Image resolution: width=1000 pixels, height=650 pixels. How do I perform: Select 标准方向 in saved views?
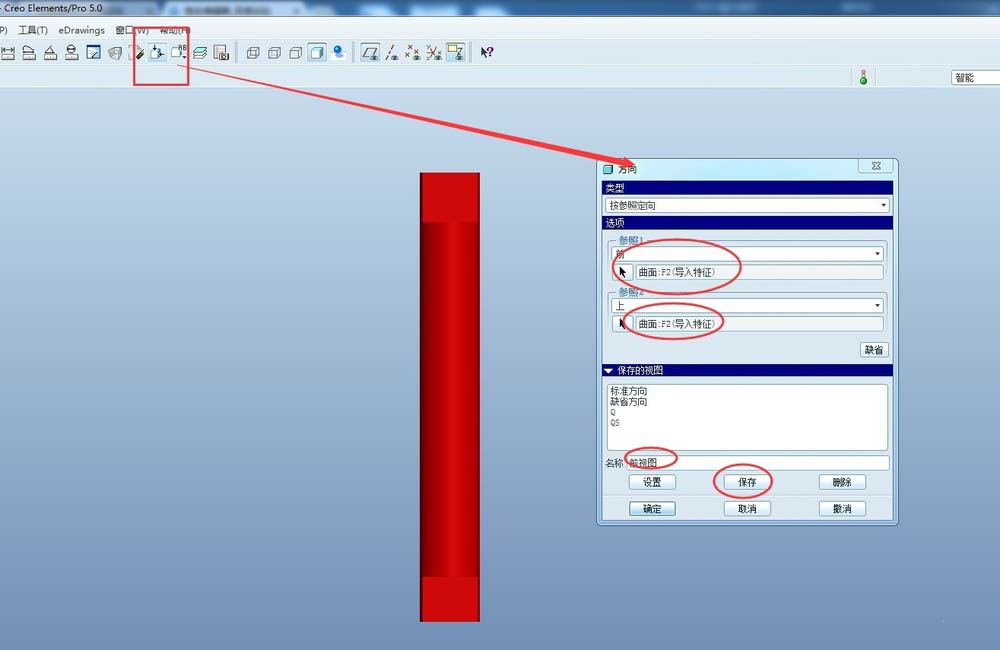point(628,391)
